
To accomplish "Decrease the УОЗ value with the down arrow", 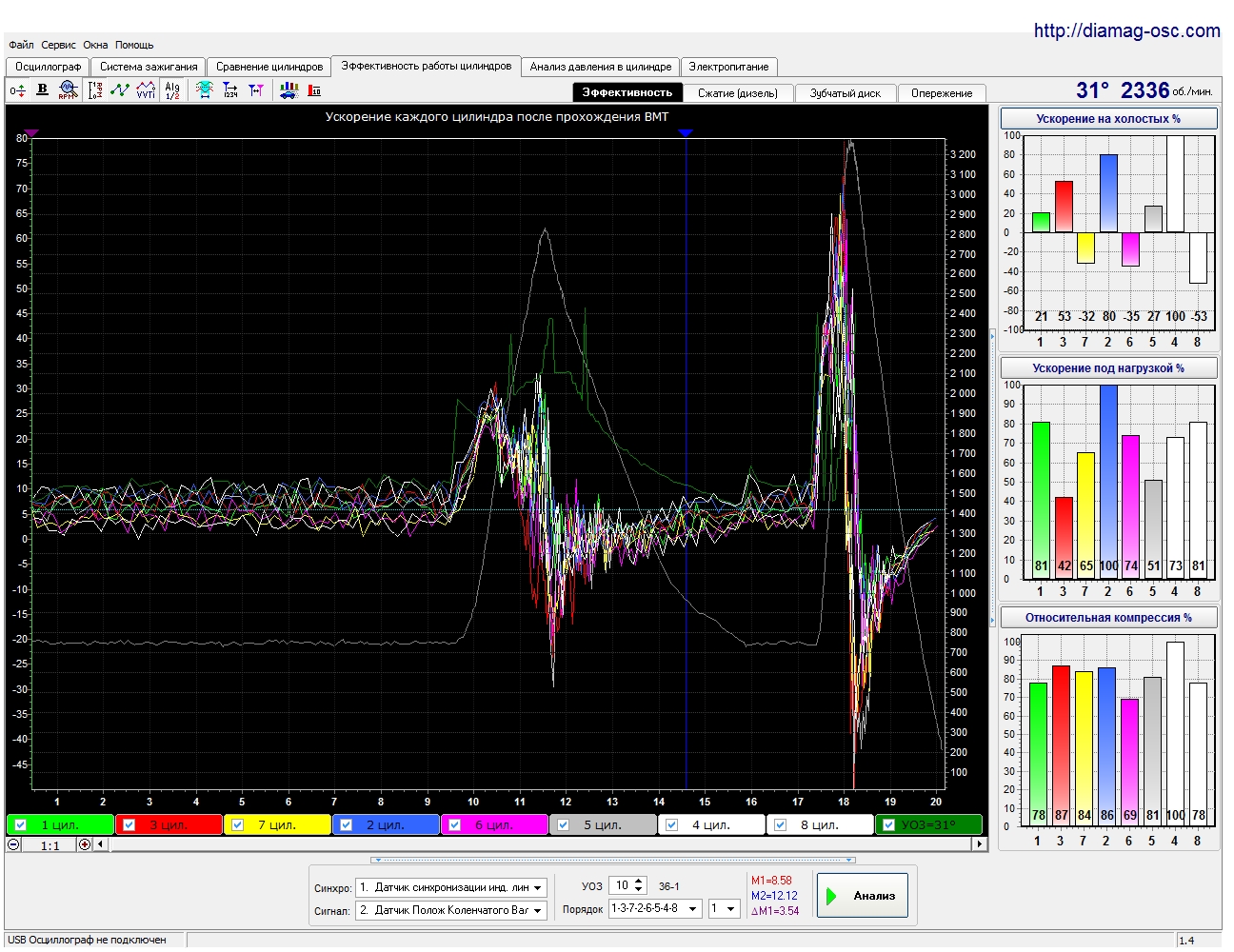I will tap(639, 890).
